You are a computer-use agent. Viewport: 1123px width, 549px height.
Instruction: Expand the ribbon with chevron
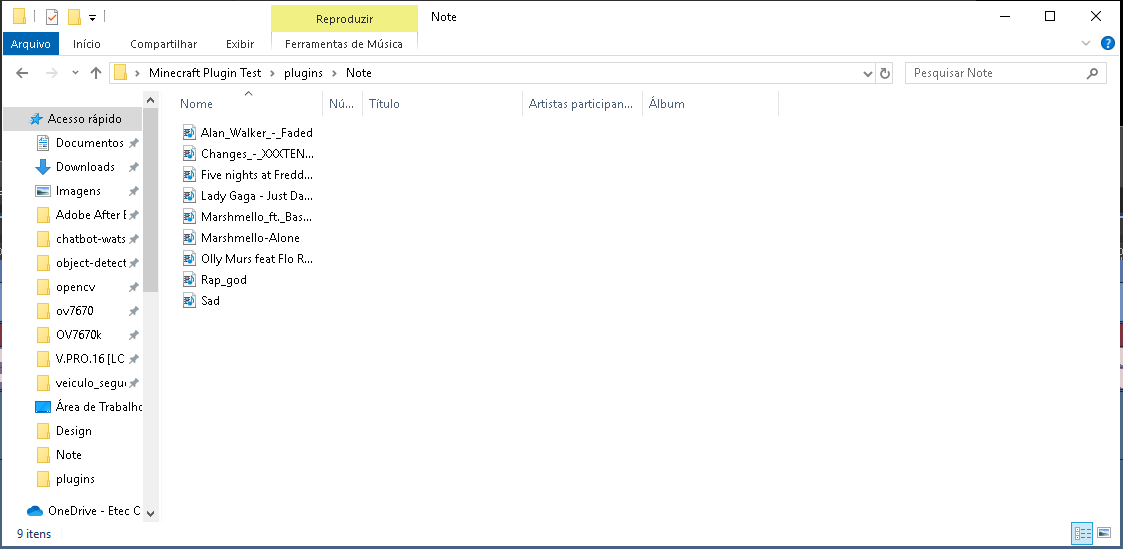(x=1086, y=44)
